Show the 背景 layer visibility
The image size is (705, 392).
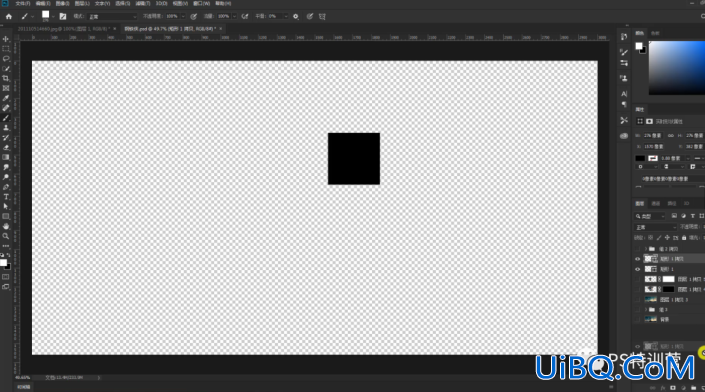point(638,319)
